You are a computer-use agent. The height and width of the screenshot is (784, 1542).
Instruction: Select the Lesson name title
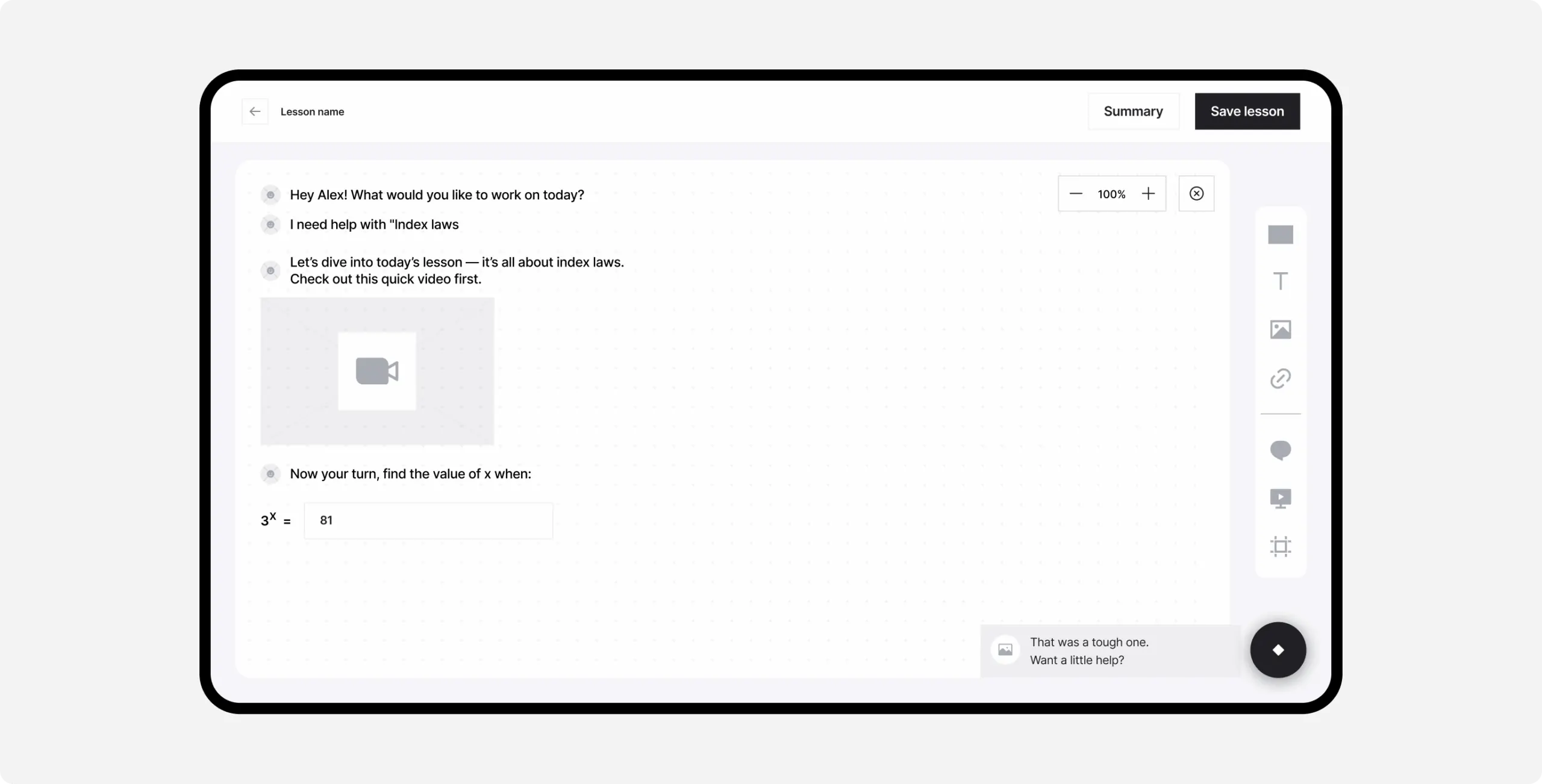(312, 111)
